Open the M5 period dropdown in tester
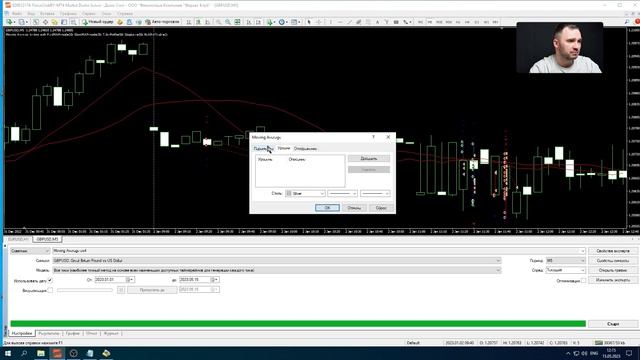Image resolution: width=640 pixels, height=360 pixels. tap(565, 260)
